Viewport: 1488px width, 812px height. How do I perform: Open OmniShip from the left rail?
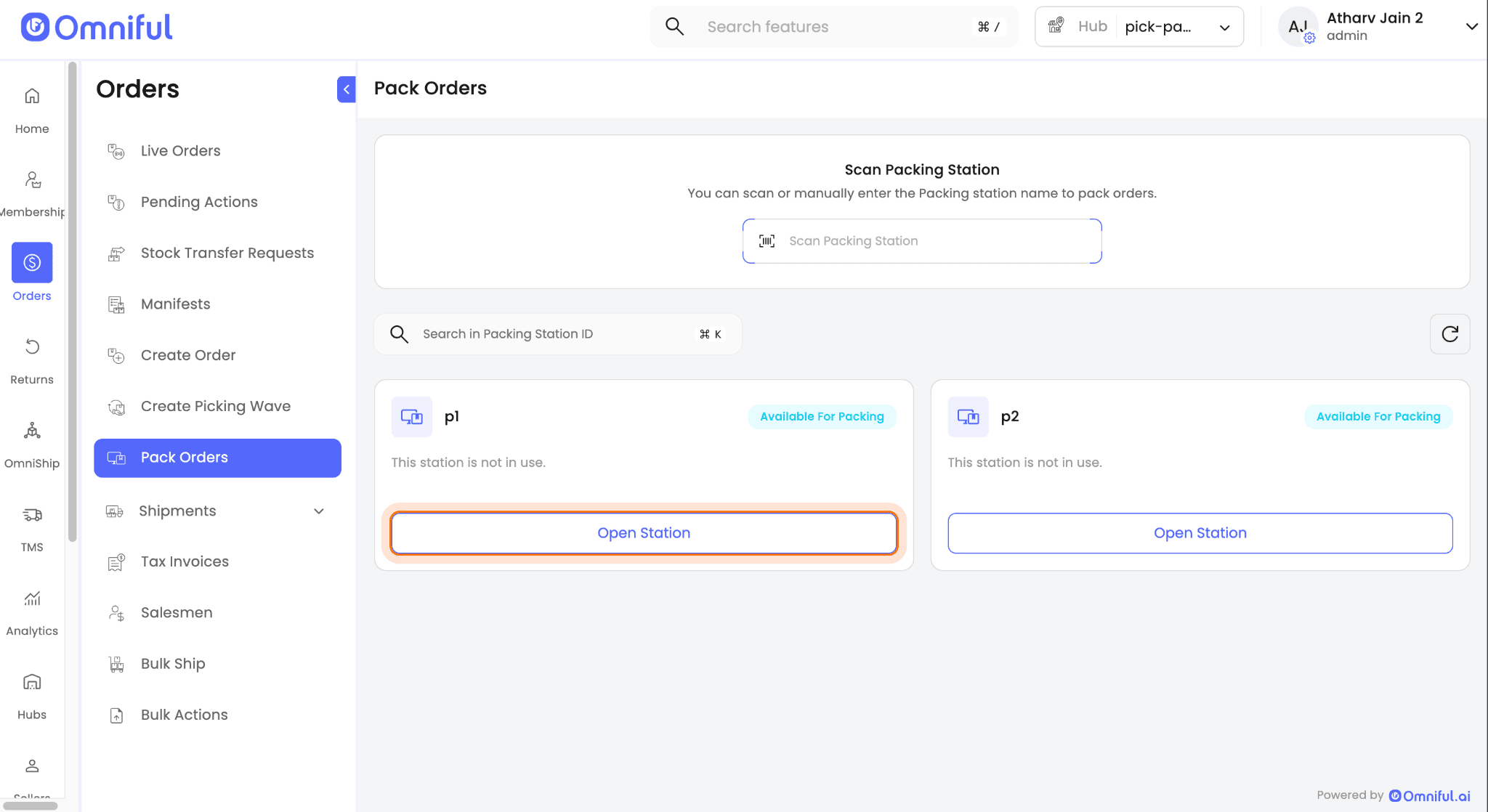point(32,431)
